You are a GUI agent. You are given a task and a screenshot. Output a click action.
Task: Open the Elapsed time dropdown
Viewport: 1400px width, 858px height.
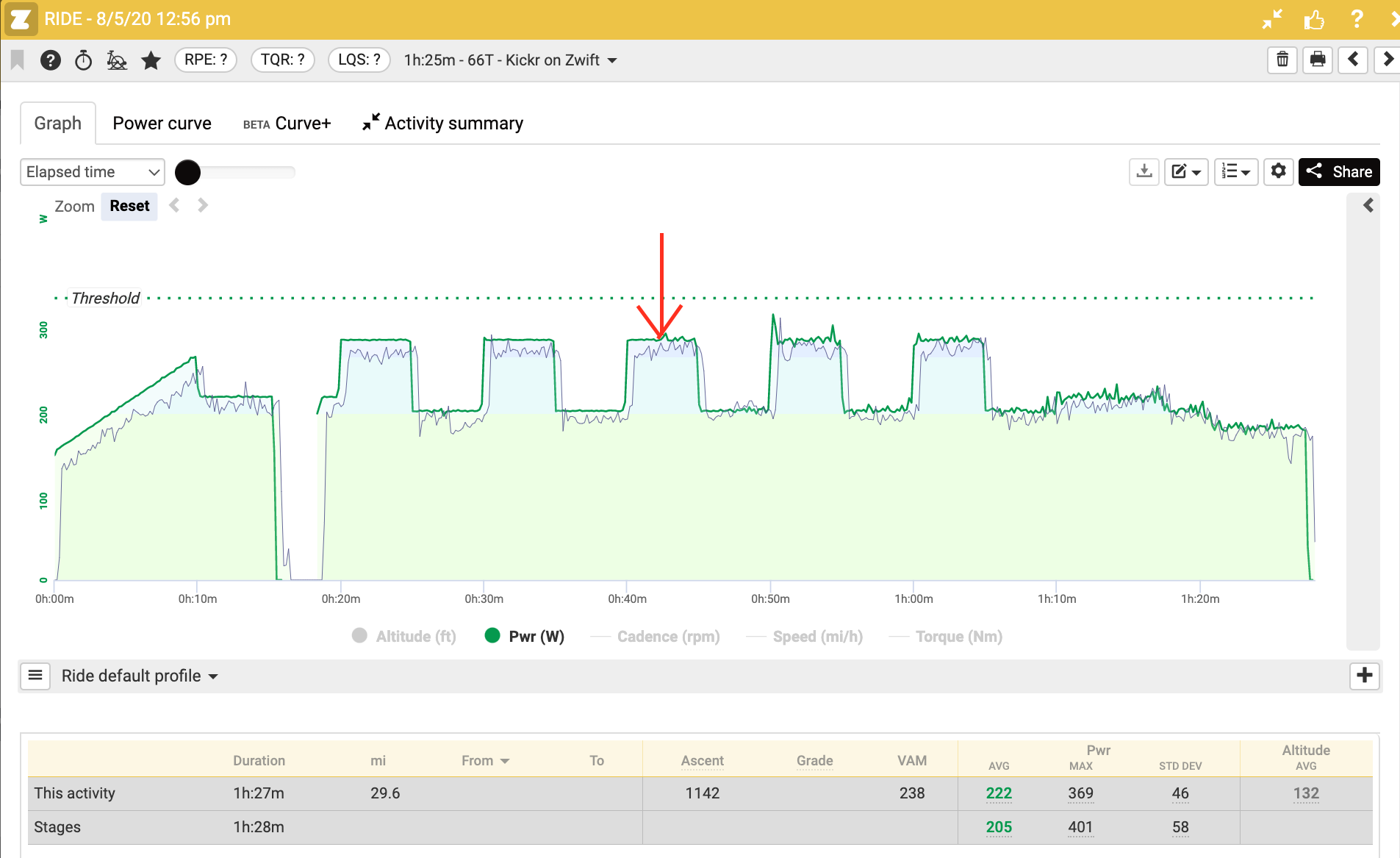click(93, 172)
